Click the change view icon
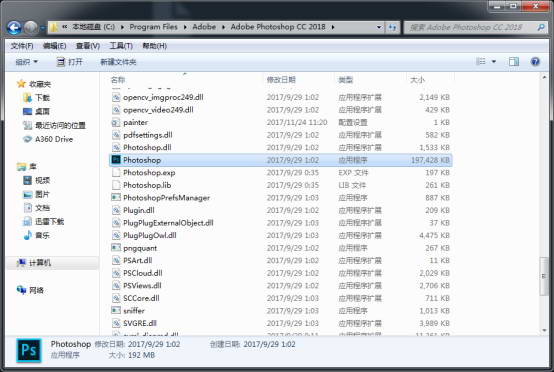 [x=481, y=62]
